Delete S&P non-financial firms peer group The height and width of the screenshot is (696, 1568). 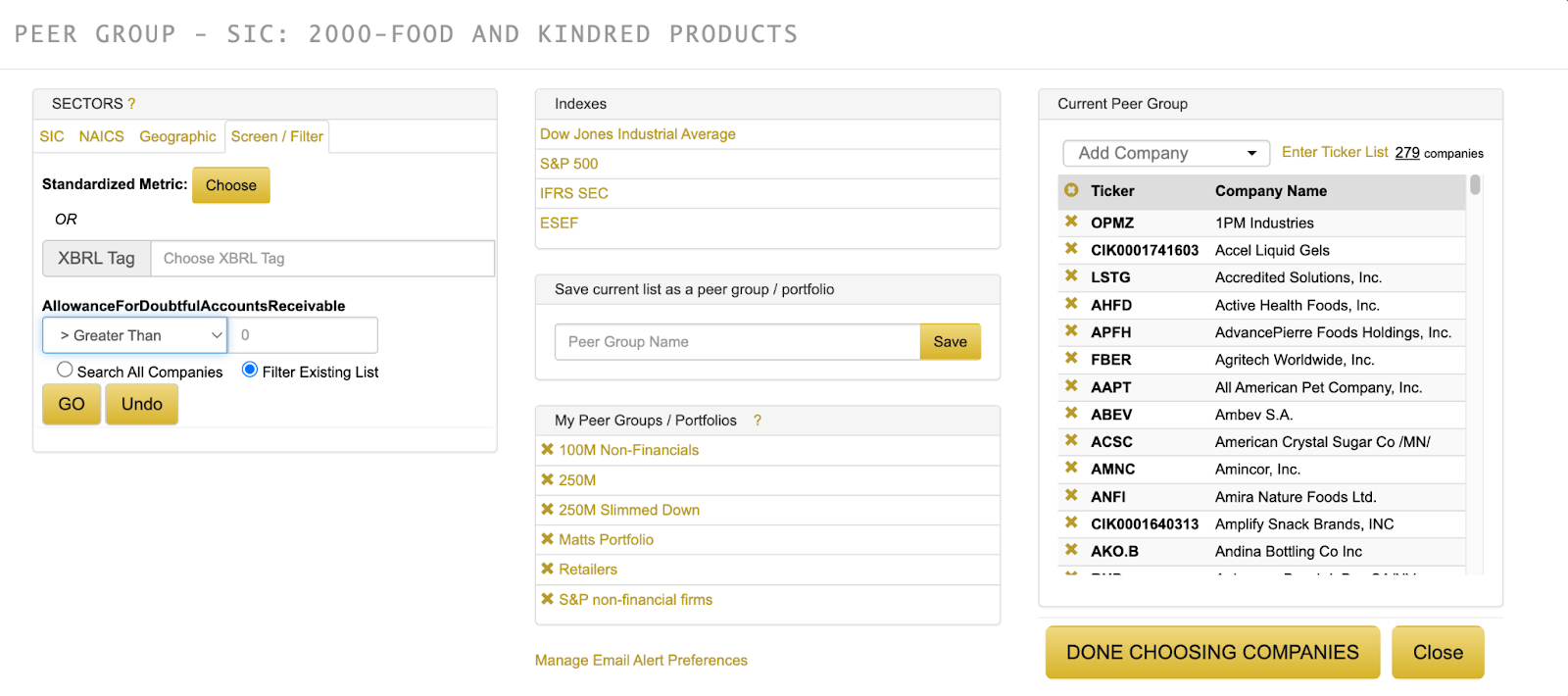coord(547,599)
